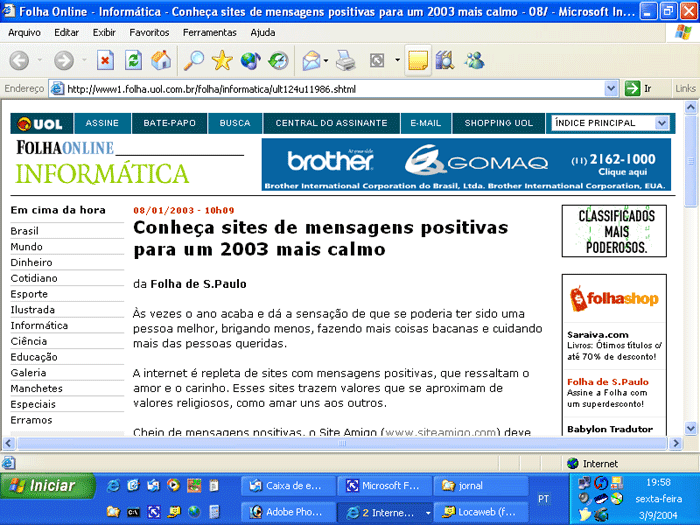Screen dimensions: 700x525
Task: Open Favorites with the star icon
Action: pos(222,60)
